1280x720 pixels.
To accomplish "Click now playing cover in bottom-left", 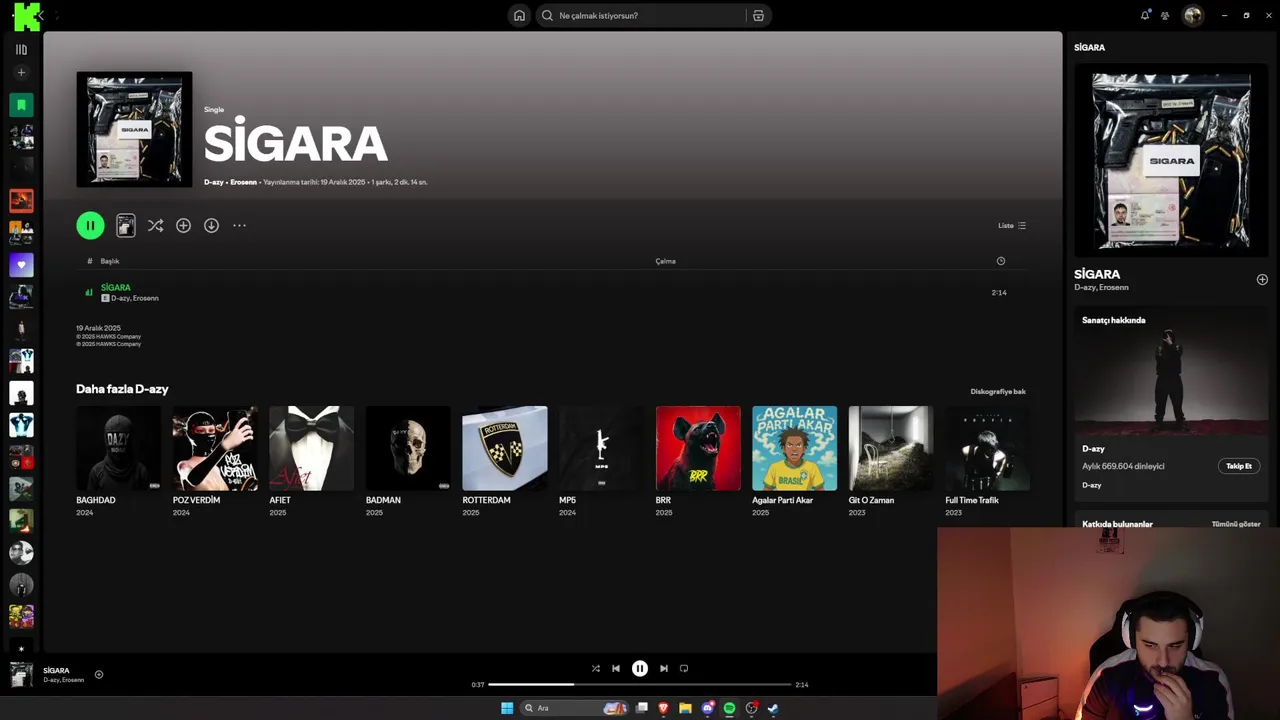I will point(21,675).
